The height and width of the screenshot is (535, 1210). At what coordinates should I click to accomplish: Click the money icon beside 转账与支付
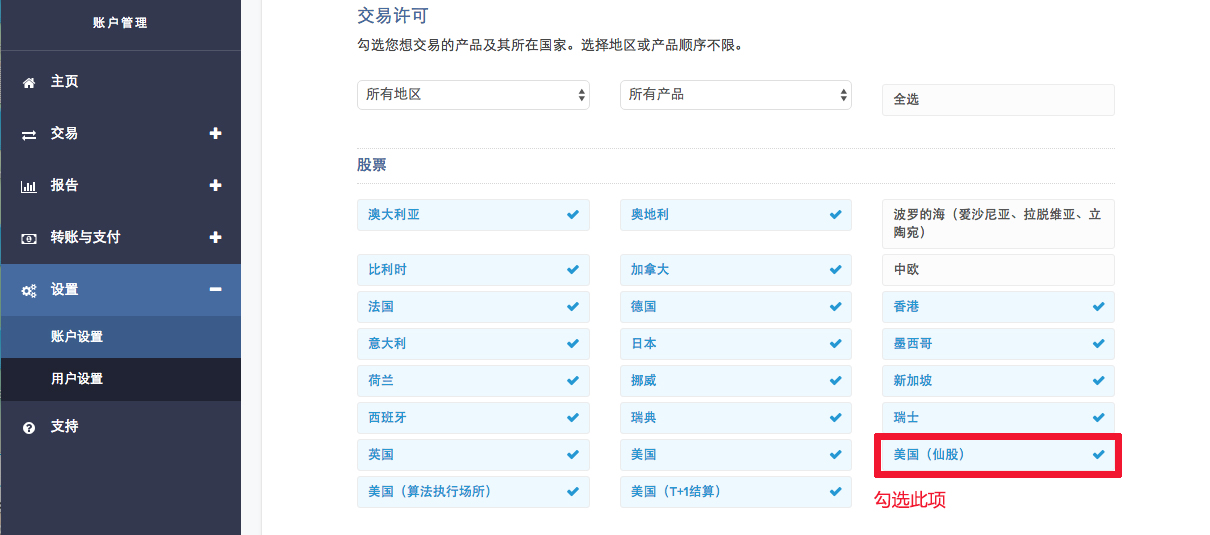(29, 238)
